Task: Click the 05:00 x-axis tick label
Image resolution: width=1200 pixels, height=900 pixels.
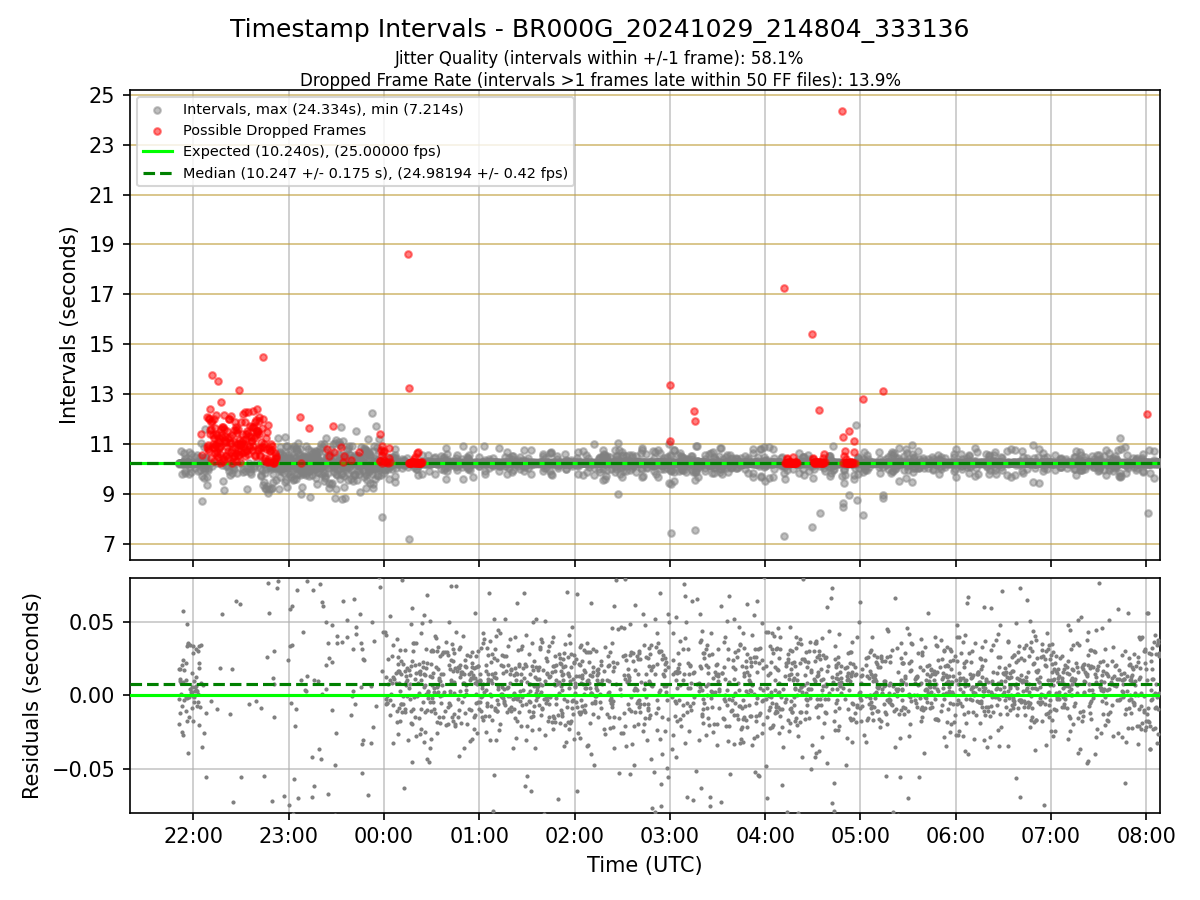Action: point(860,834)
